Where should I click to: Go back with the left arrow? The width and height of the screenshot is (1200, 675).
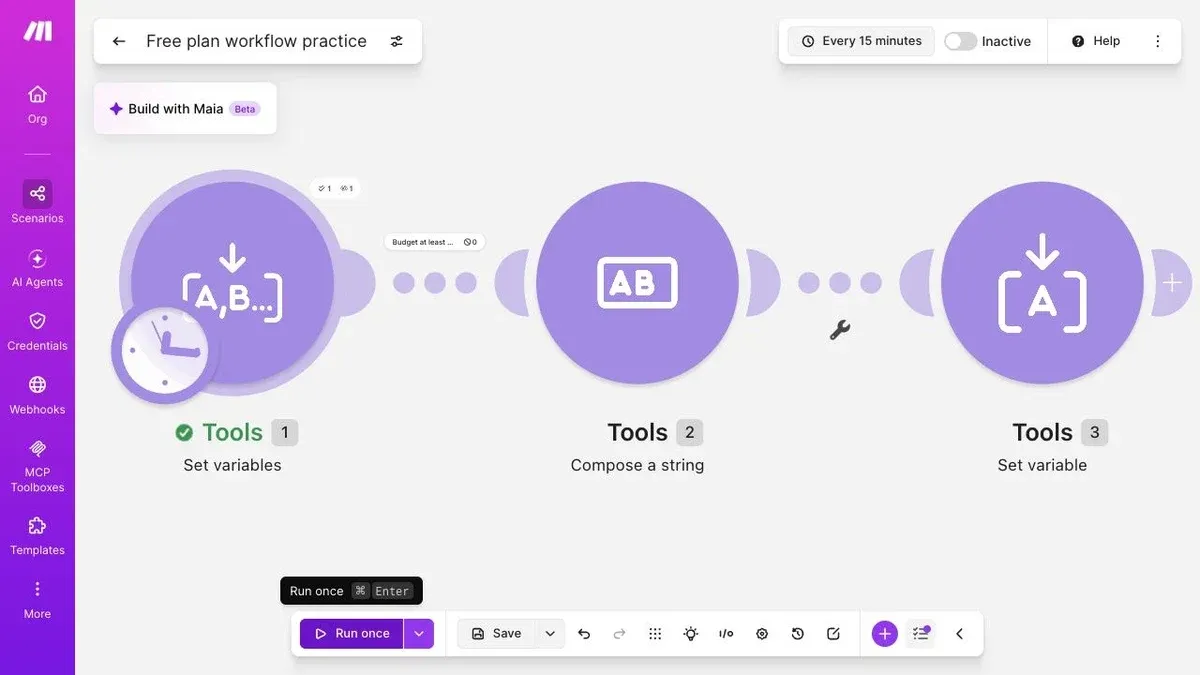tap(119, 41)
